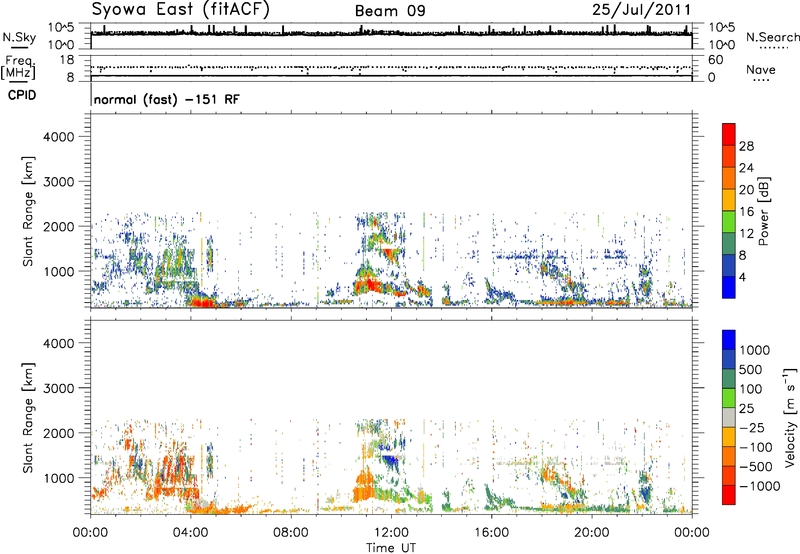Click the '-500' tick on Velocity scale

[x=756, y=467]
